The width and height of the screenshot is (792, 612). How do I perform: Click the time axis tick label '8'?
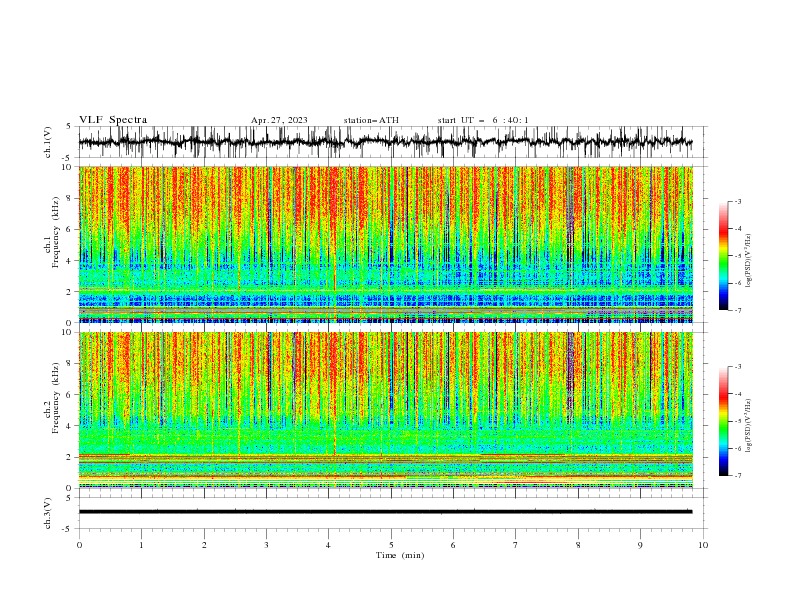coord(578,545)
